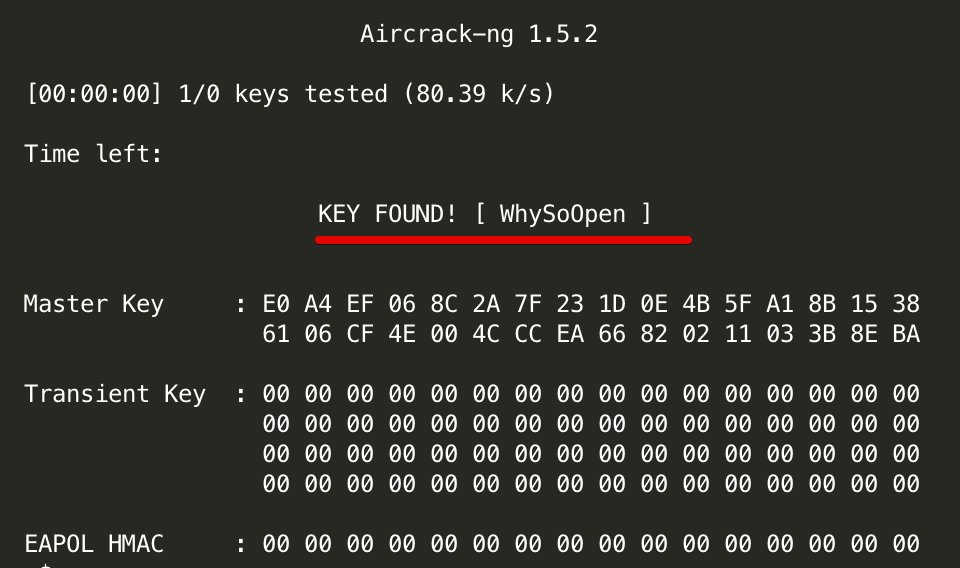Click the 61 byte starting Master Key's second row
The image size is (960, 568).
[x=276, y=334]
